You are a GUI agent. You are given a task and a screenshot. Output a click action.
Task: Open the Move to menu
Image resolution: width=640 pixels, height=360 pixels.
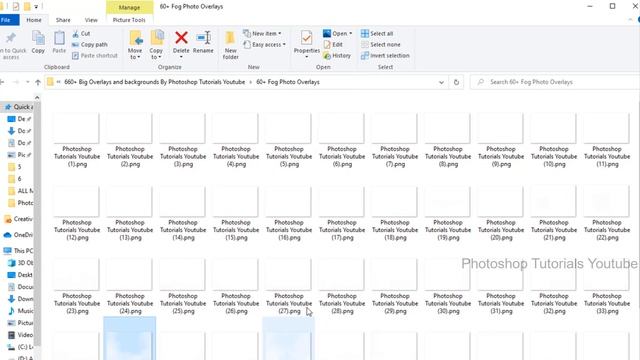[x=135, y=45]
